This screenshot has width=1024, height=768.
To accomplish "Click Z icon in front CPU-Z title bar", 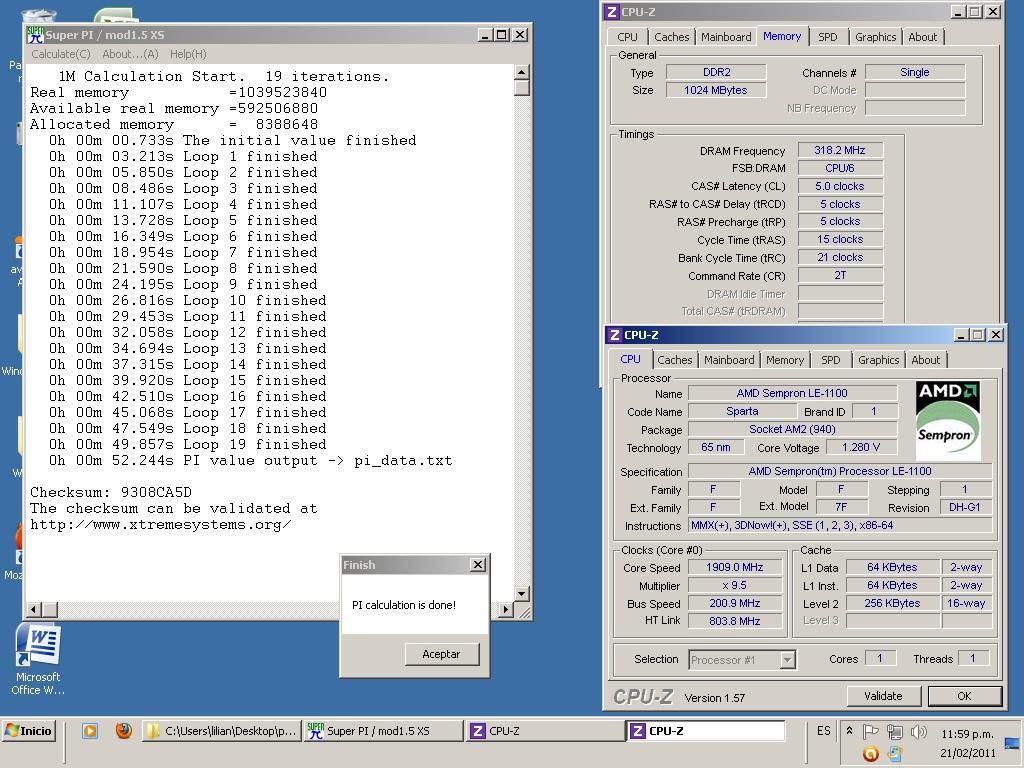I will pyautogui.click(x=615, y=335).
